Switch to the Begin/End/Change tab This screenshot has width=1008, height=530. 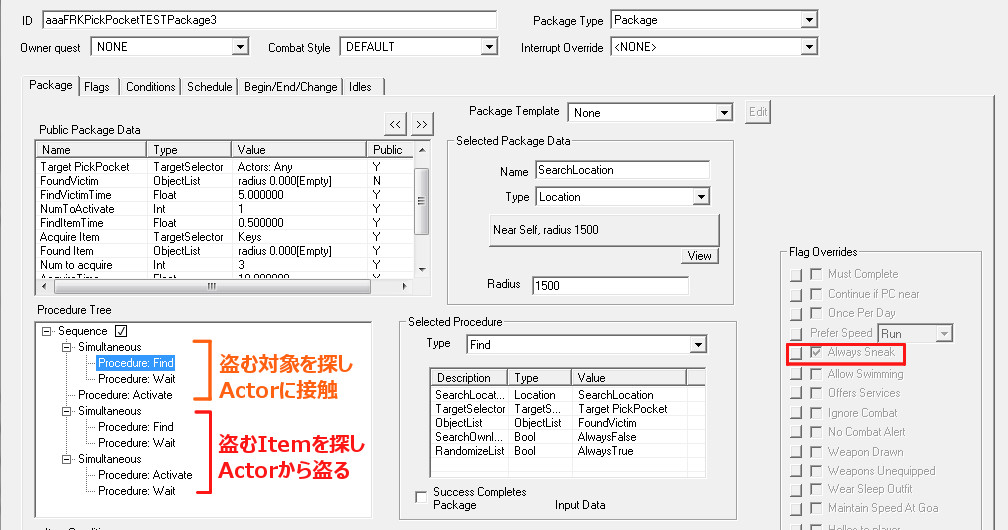(291, 87)
